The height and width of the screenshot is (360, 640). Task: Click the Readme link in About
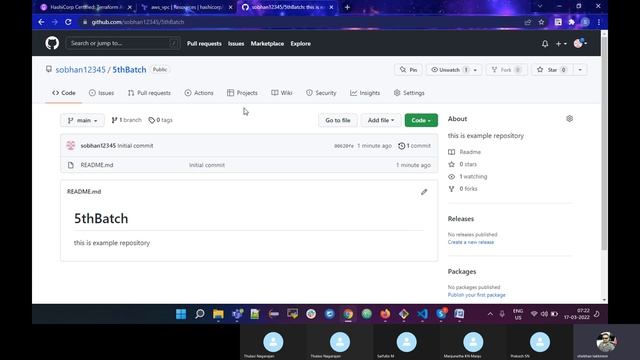point(470,152)
